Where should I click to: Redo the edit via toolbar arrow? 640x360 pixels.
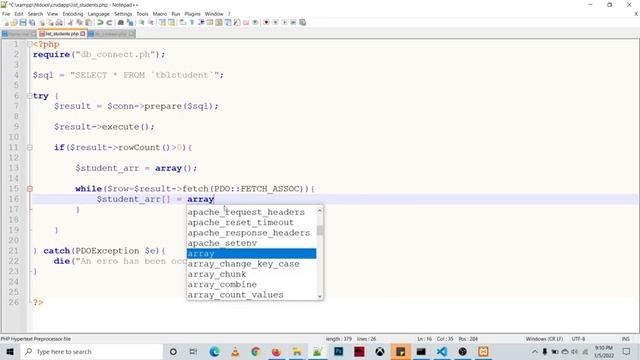tap(109, 22)
